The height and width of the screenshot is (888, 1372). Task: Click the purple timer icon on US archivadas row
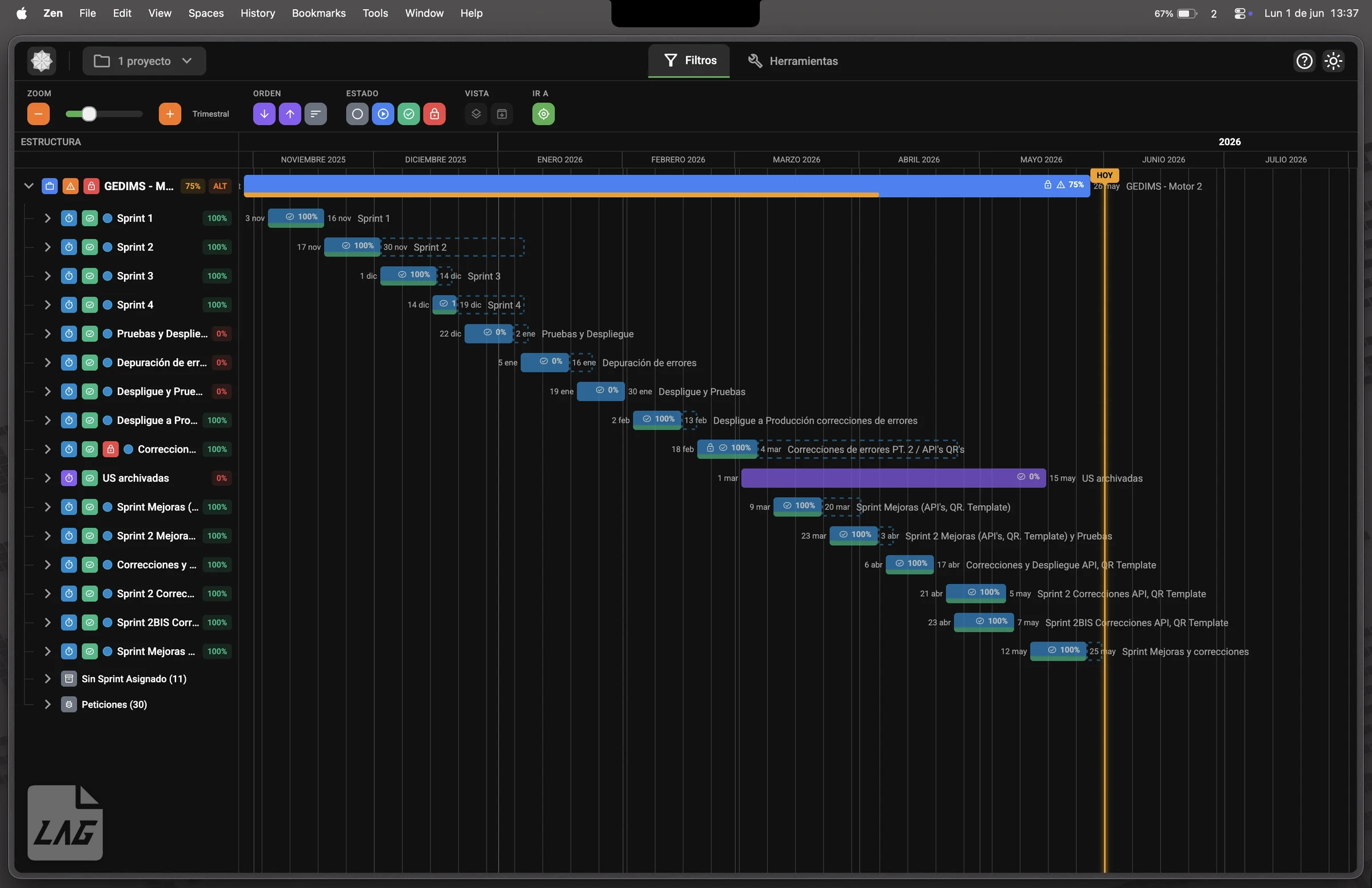tap(69, 478)
